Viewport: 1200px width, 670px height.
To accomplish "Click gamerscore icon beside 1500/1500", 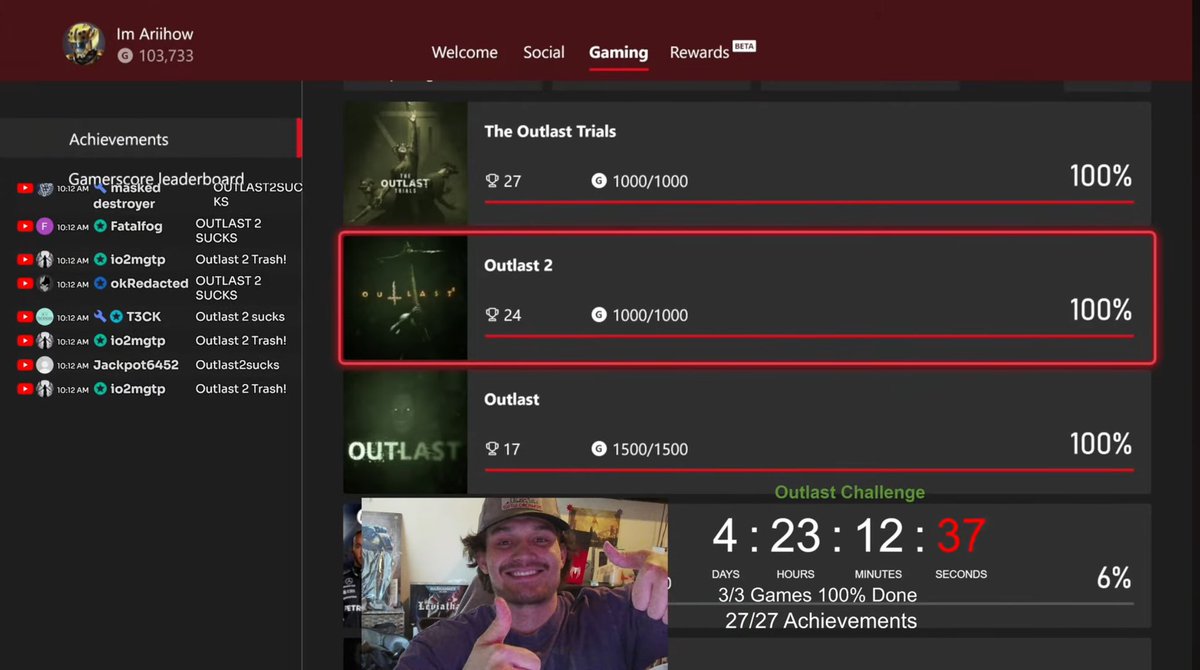I will [x=599, y=449].
